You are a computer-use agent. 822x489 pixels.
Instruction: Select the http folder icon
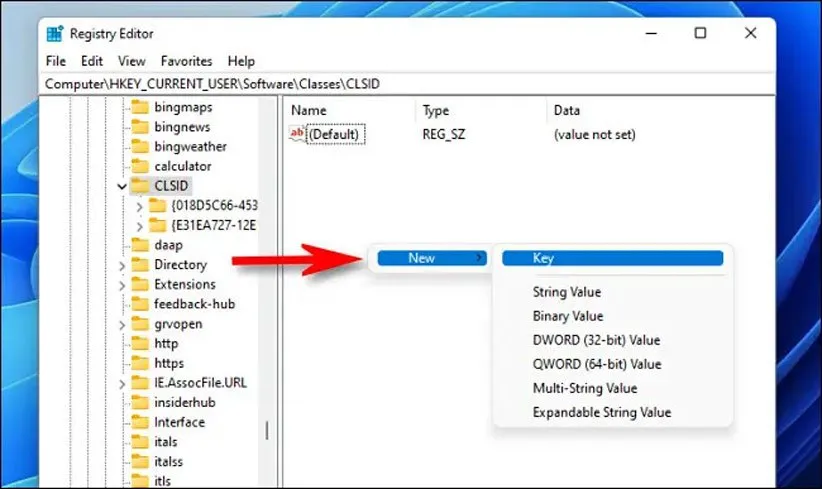(x=140, y=343)
